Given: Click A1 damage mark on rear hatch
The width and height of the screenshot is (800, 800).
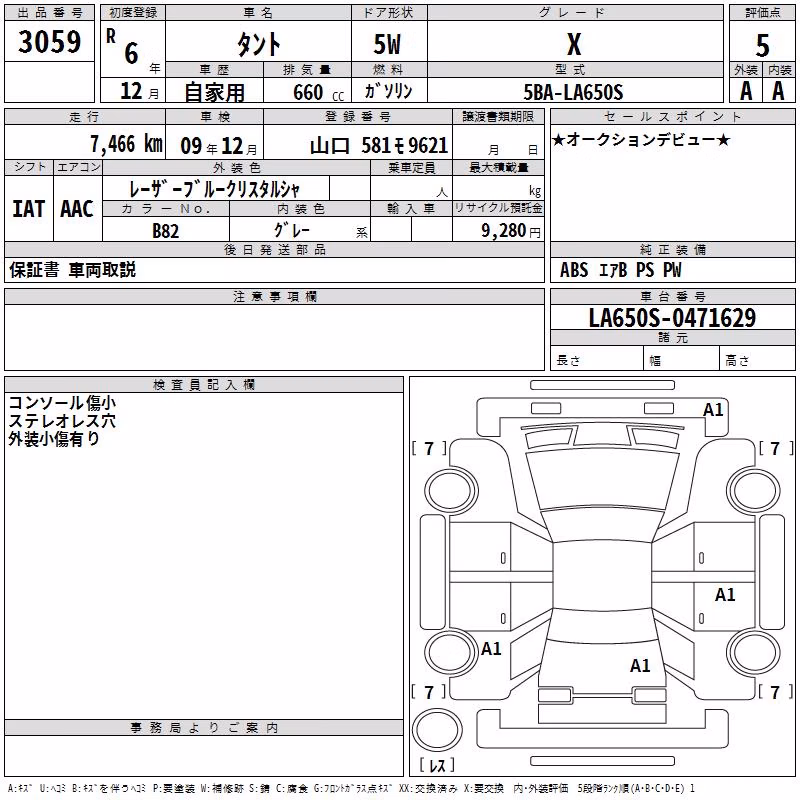Looking at the screenshot, I should click(640, 665).
